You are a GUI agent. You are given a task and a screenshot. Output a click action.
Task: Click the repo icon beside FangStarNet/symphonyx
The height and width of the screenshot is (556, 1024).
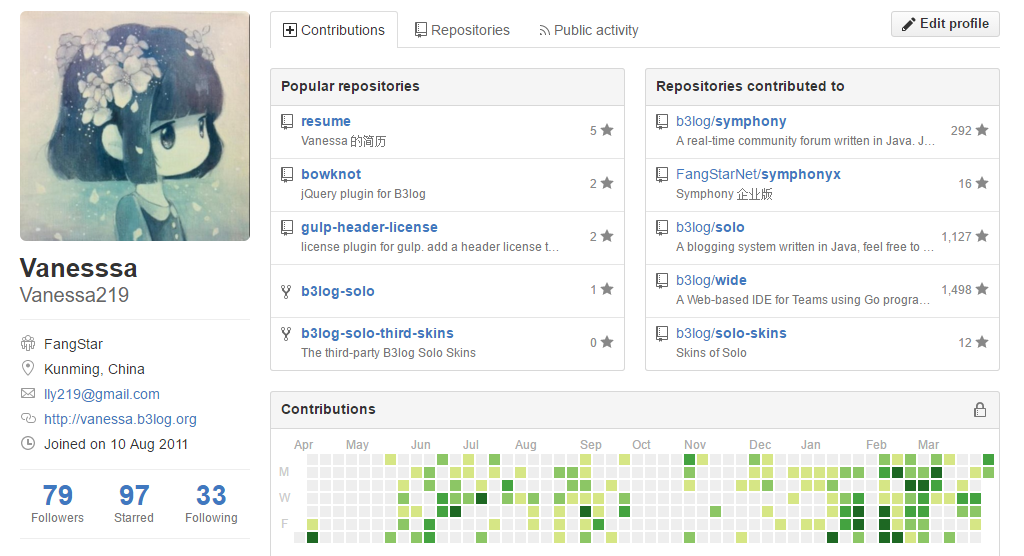click(662, 175)
